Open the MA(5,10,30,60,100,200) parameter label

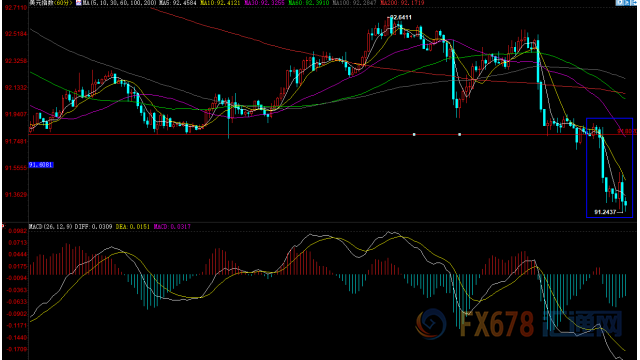click(120, 3)
